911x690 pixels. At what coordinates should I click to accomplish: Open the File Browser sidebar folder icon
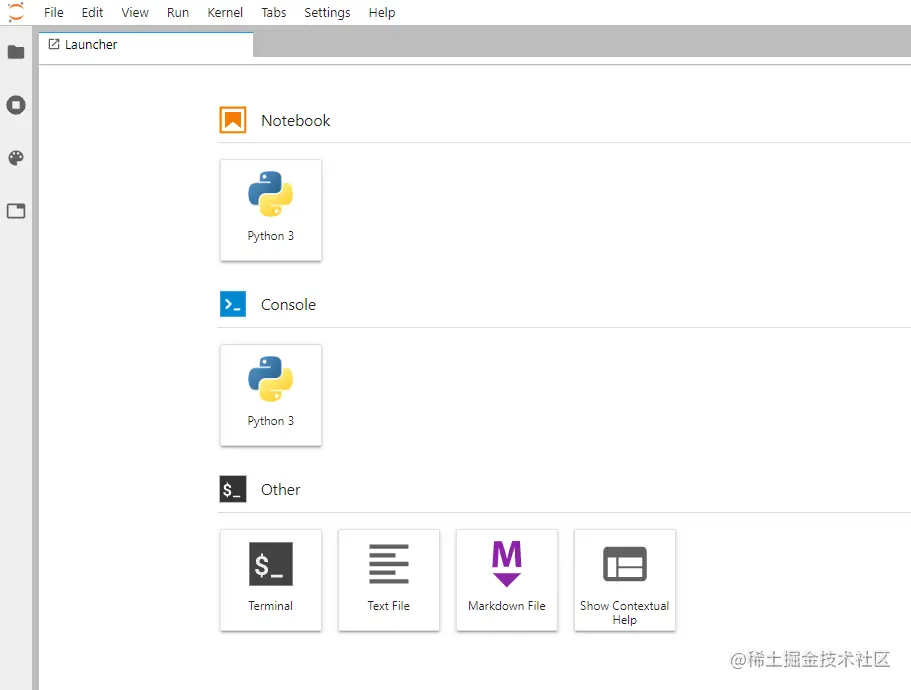click(16, 52)
